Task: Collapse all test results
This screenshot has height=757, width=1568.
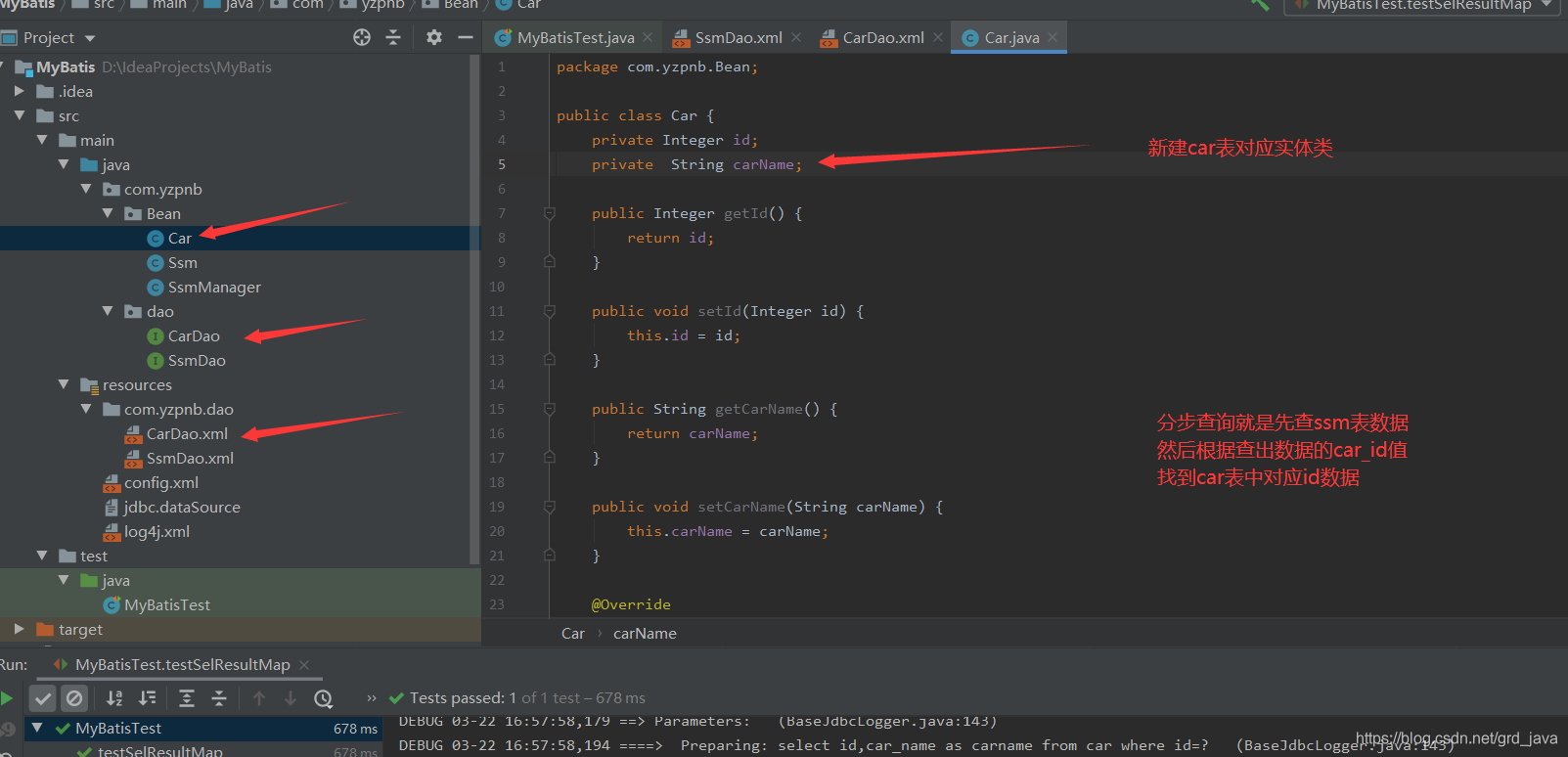Action: coord(219,698)
